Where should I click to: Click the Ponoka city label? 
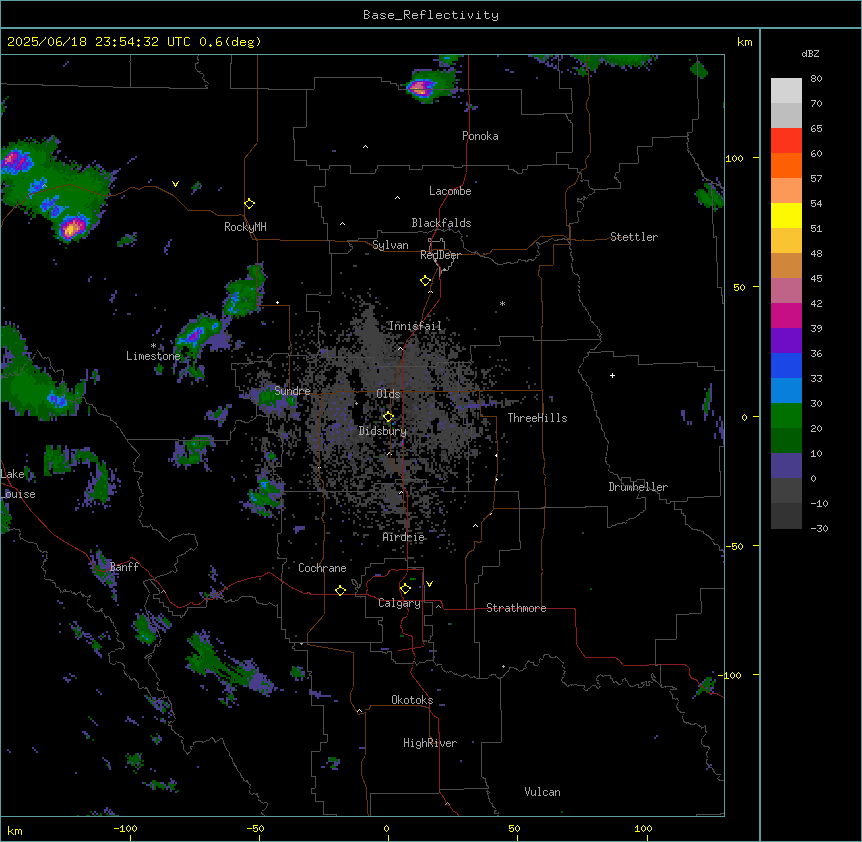(x=480, y=136)
